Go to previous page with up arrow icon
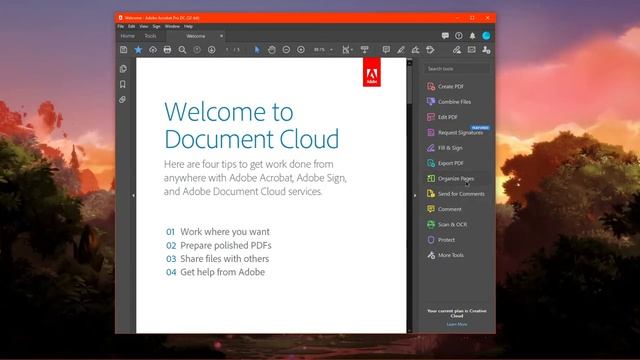Viewport: 640px width, 360px height. [197, 50]
